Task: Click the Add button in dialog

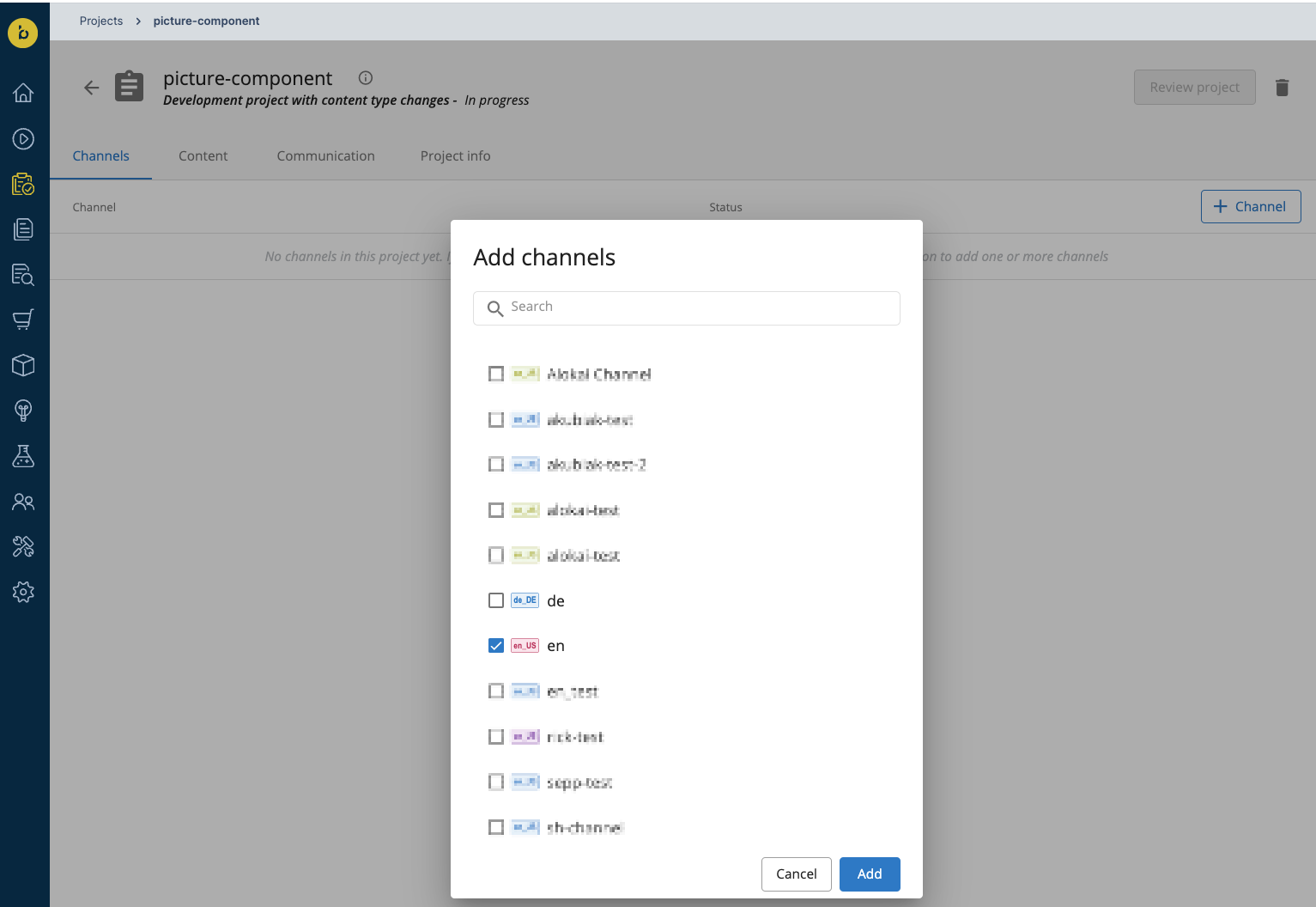Action: [870, 874]
